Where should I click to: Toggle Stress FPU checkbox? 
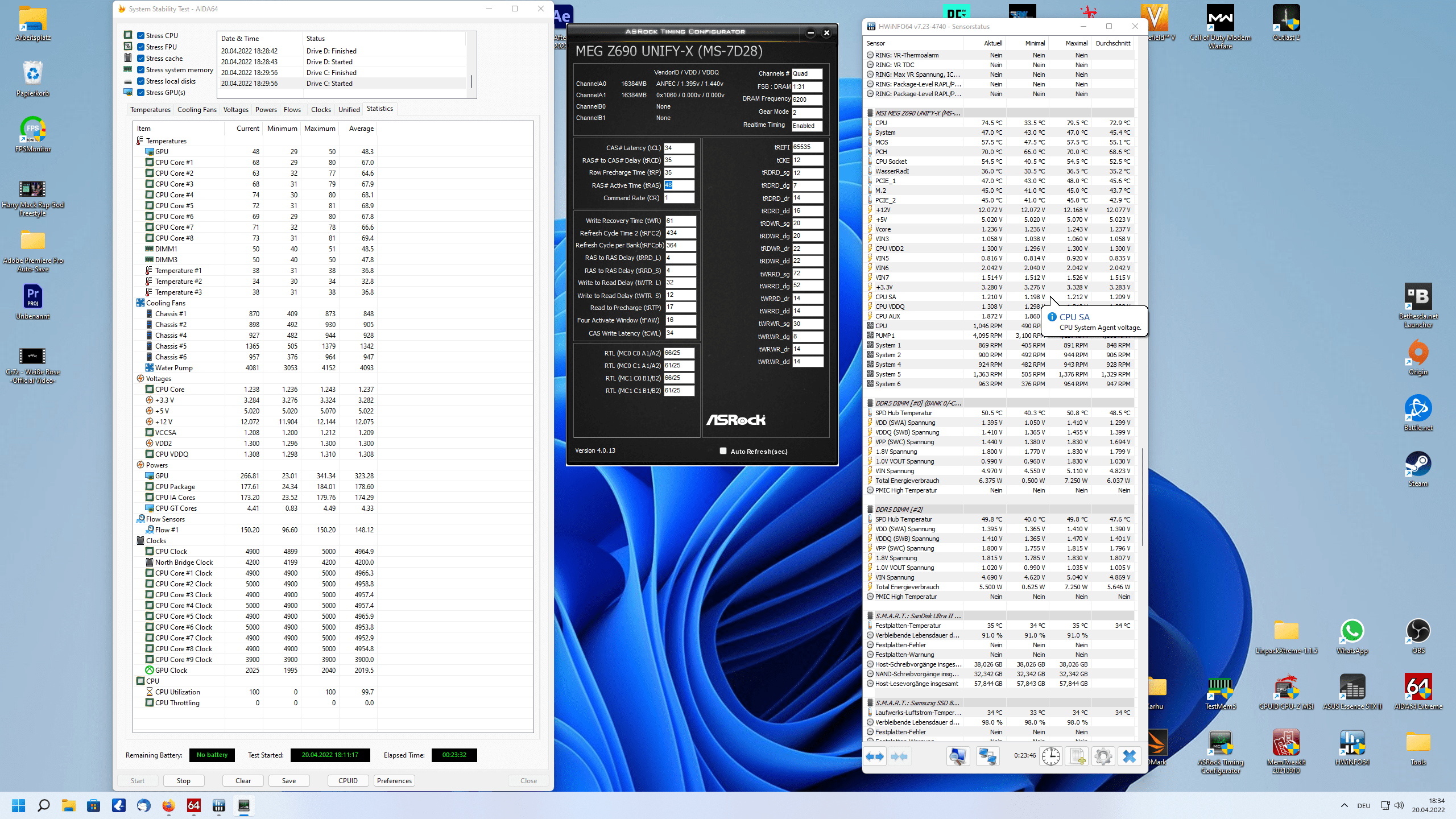[x=140, y=47]
